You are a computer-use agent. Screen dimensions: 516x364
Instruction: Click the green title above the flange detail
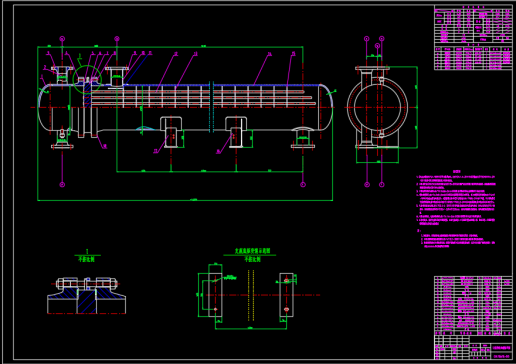pos(87,256)
